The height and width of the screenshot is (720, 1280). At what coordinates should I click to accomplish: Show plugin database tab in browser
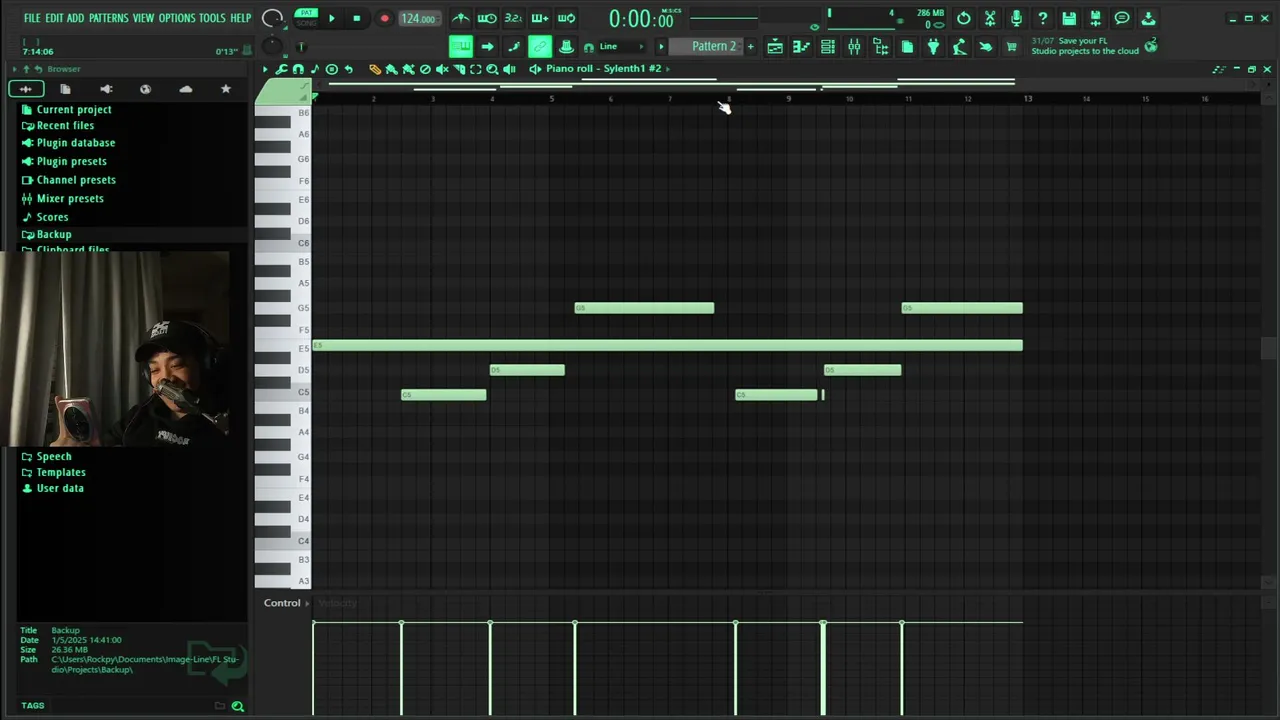pos(106,89)
